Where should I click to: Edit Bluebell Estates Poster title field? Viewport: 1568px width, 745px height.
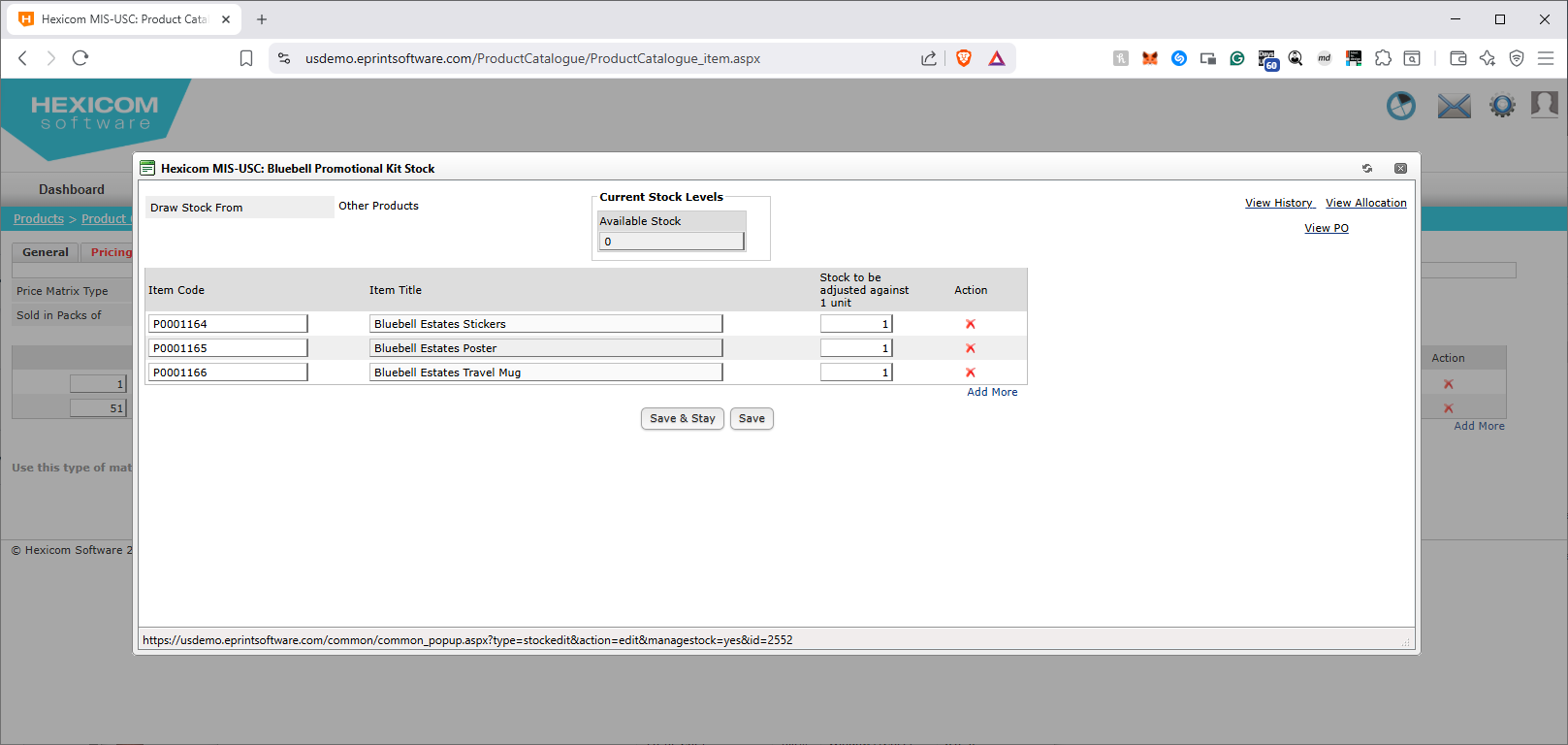coord(546,348)
